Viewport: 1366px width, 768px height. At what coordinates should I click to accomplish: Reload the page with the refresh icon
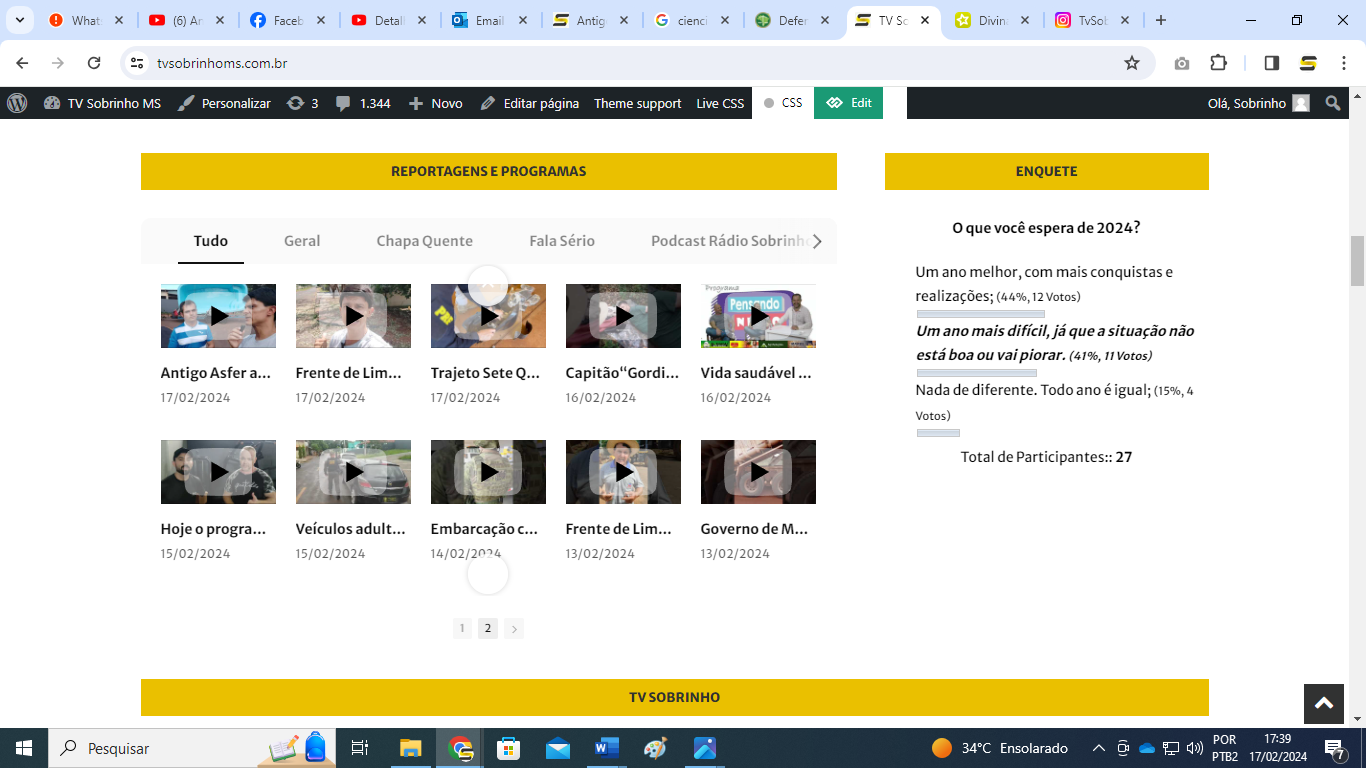point(94,63)
